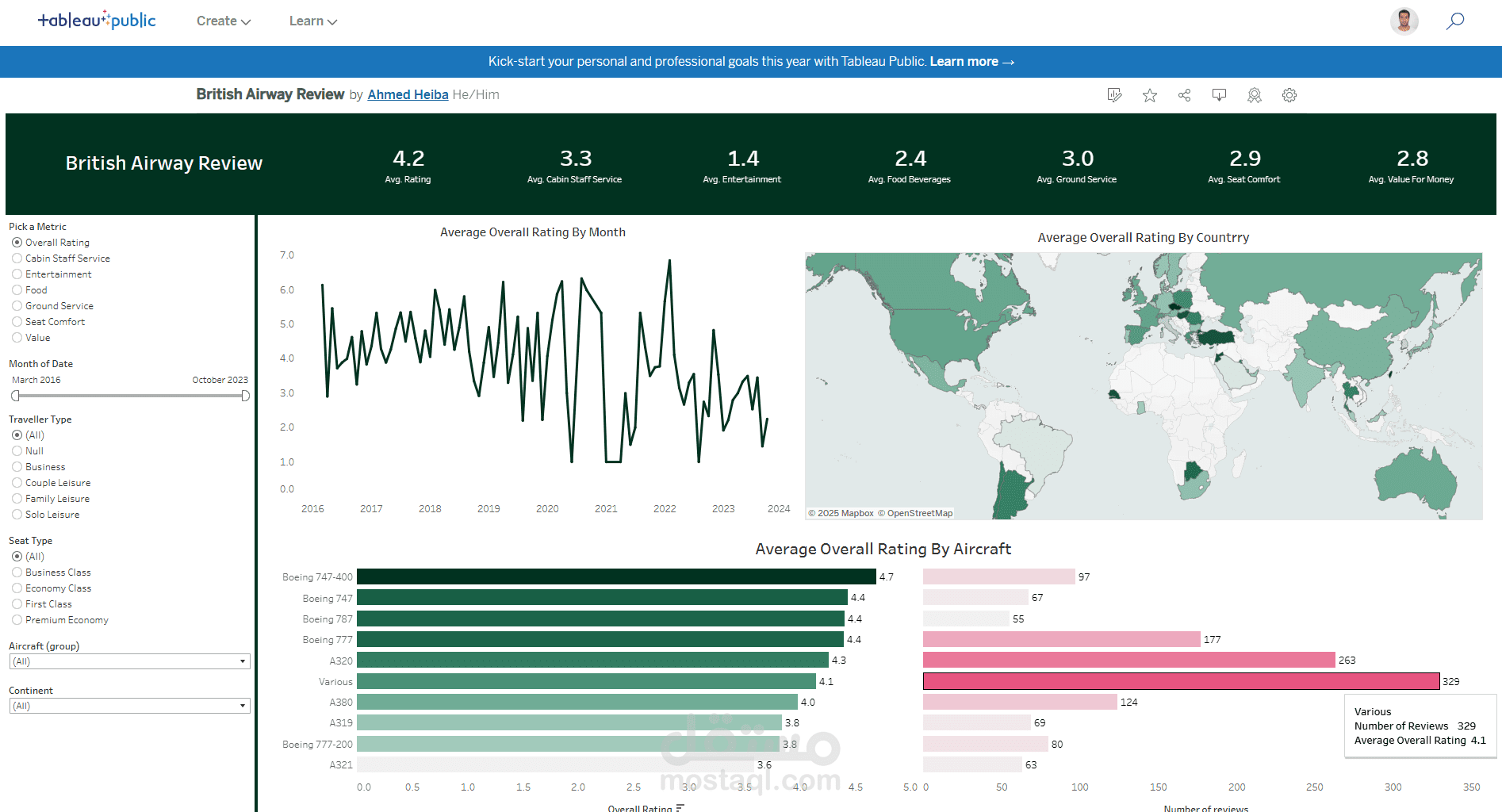This screenshot has height=812, width=1502.
Task: Click the world map in the country chart
Action: coord(1144,386)
